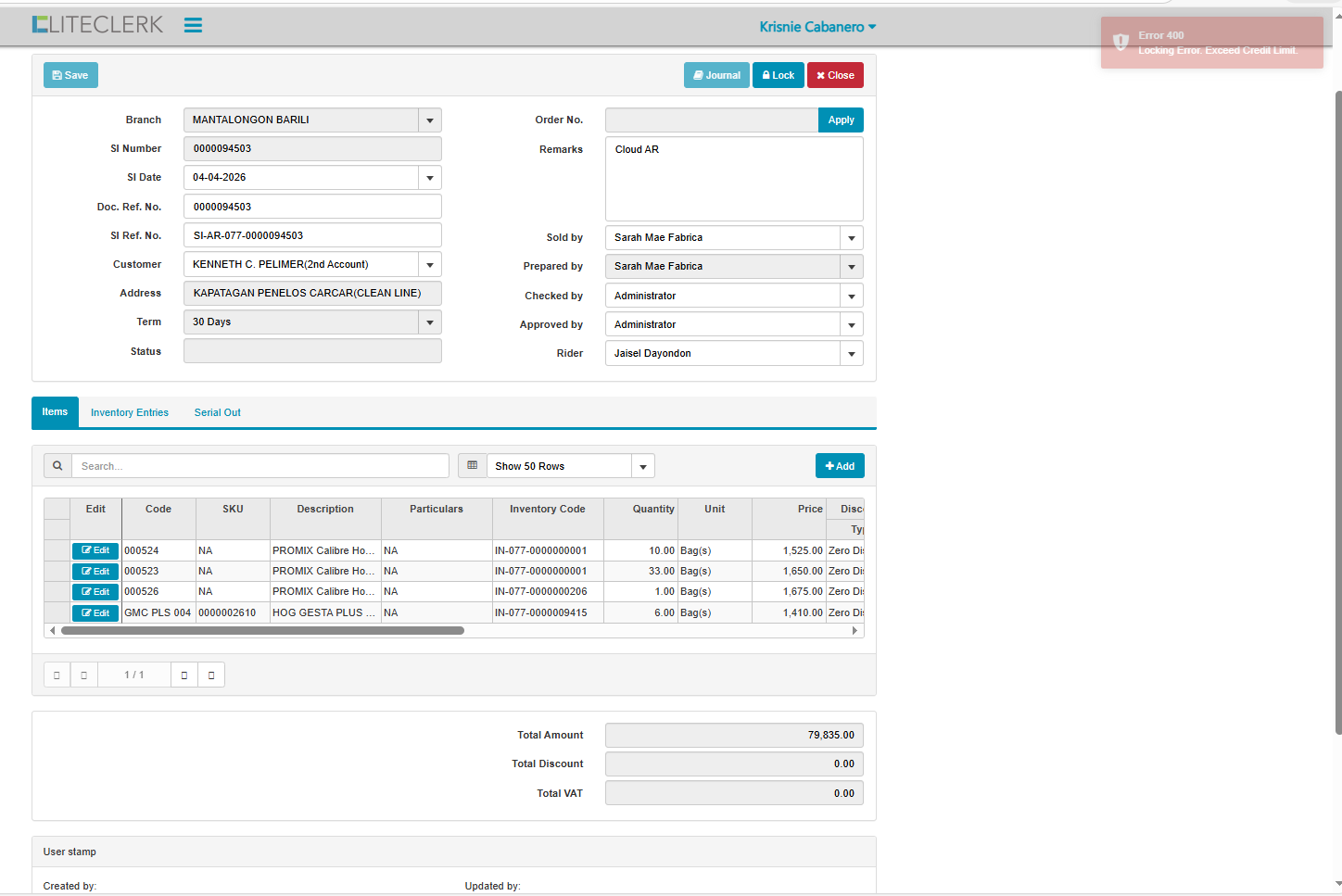Edit item row with code 000524
The height and width of the screenshot is (896, 1342).
[95, 550]
